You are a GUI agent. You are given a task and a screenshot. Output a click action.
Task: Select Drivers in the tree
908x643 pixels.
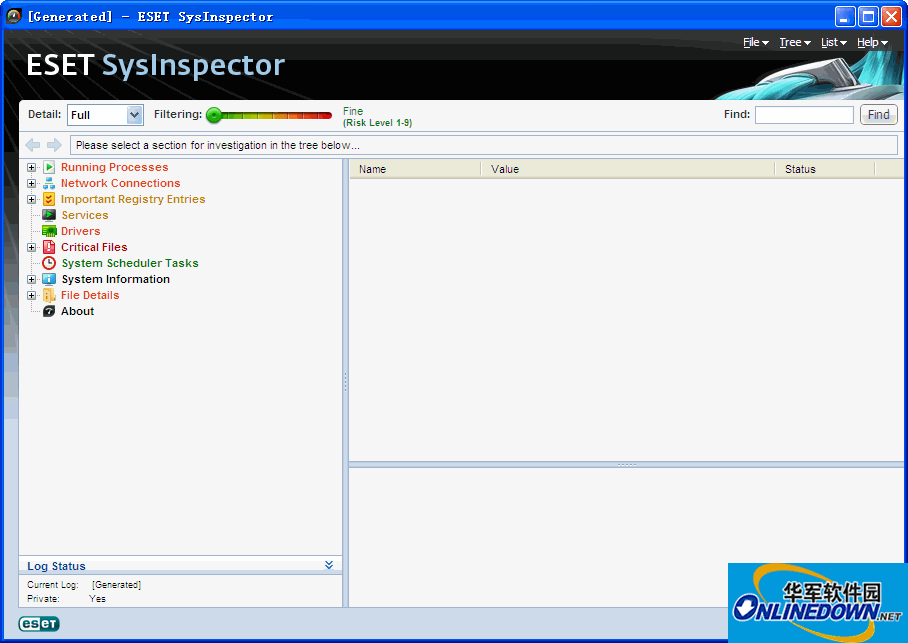(x=80, y=231)
